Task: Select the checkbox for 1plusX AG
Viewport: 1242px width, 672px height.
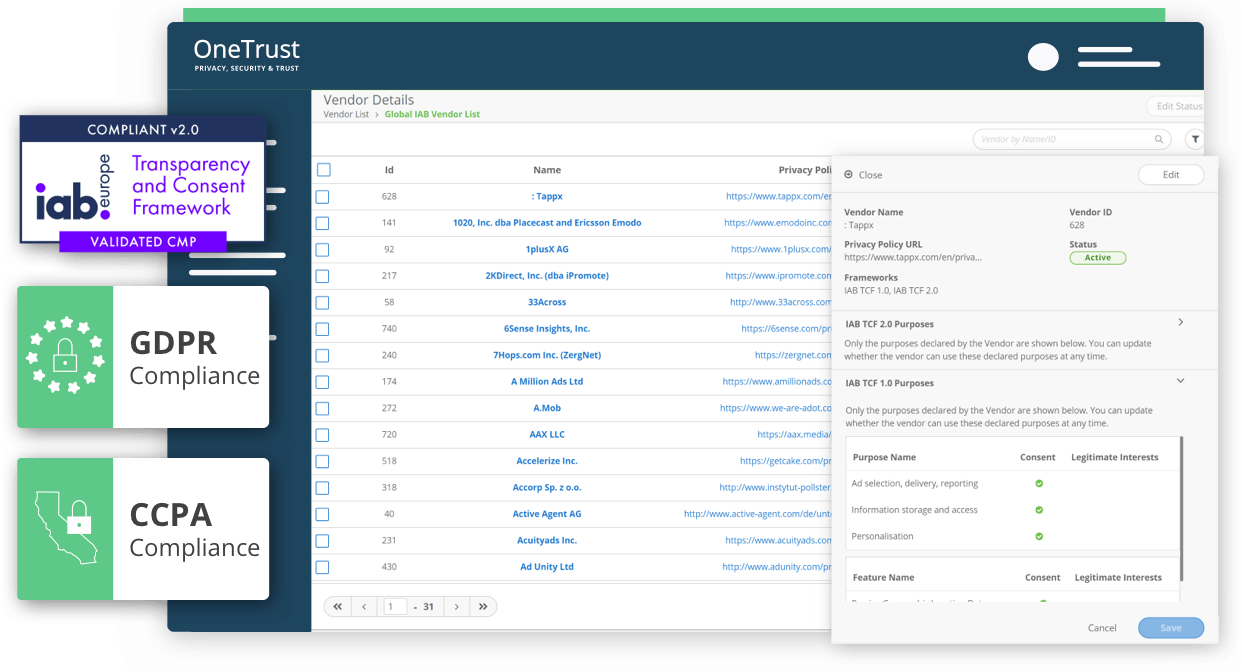Action: (323, 250)
